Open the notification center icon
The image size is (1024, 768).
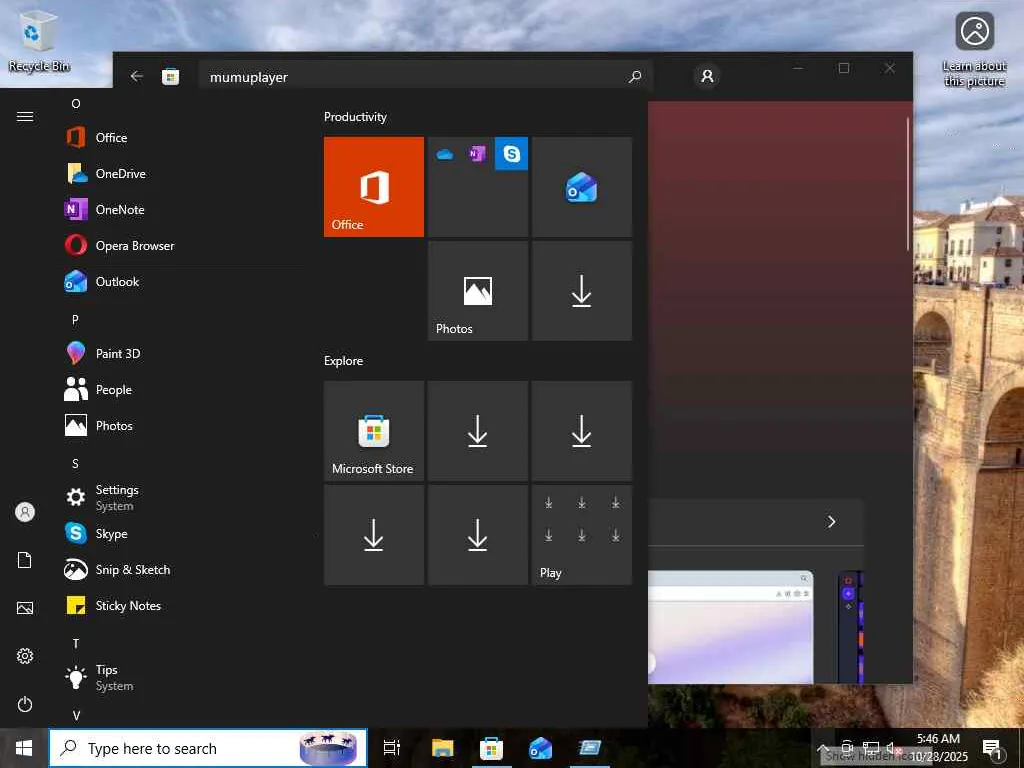point(992,749)
